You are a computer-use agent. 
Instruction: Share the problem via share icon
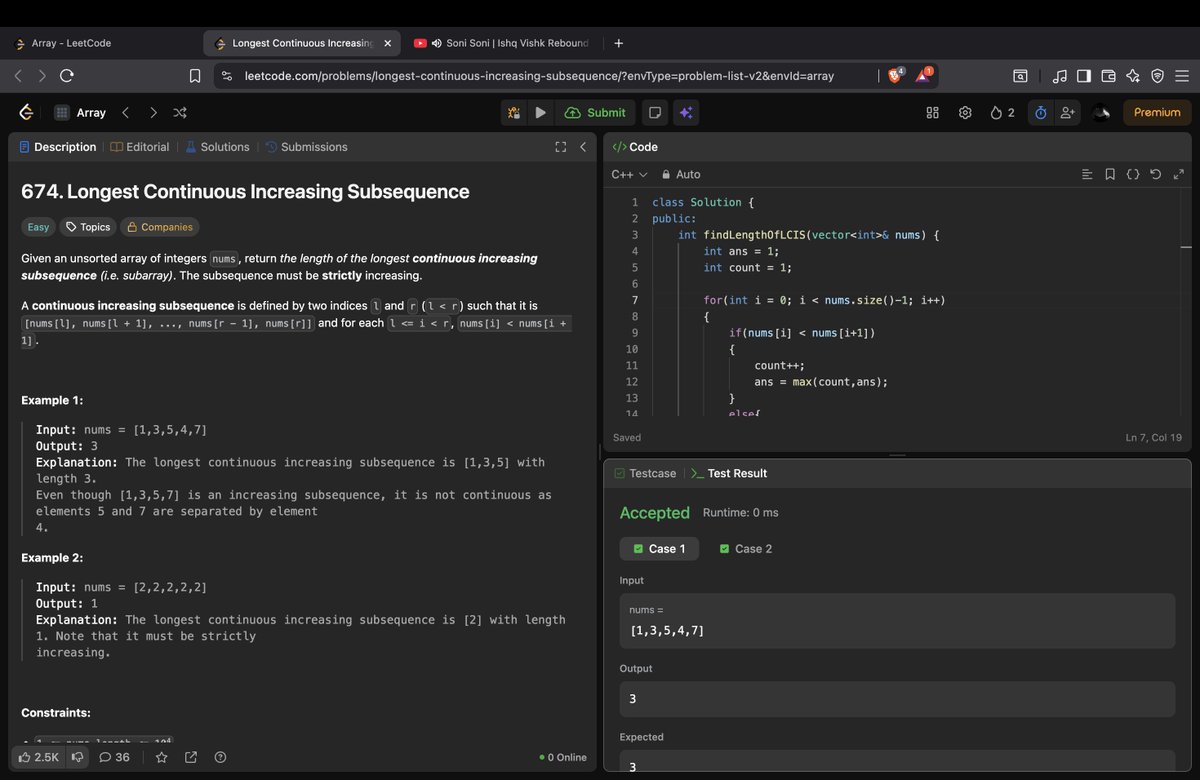pos(191,757)
